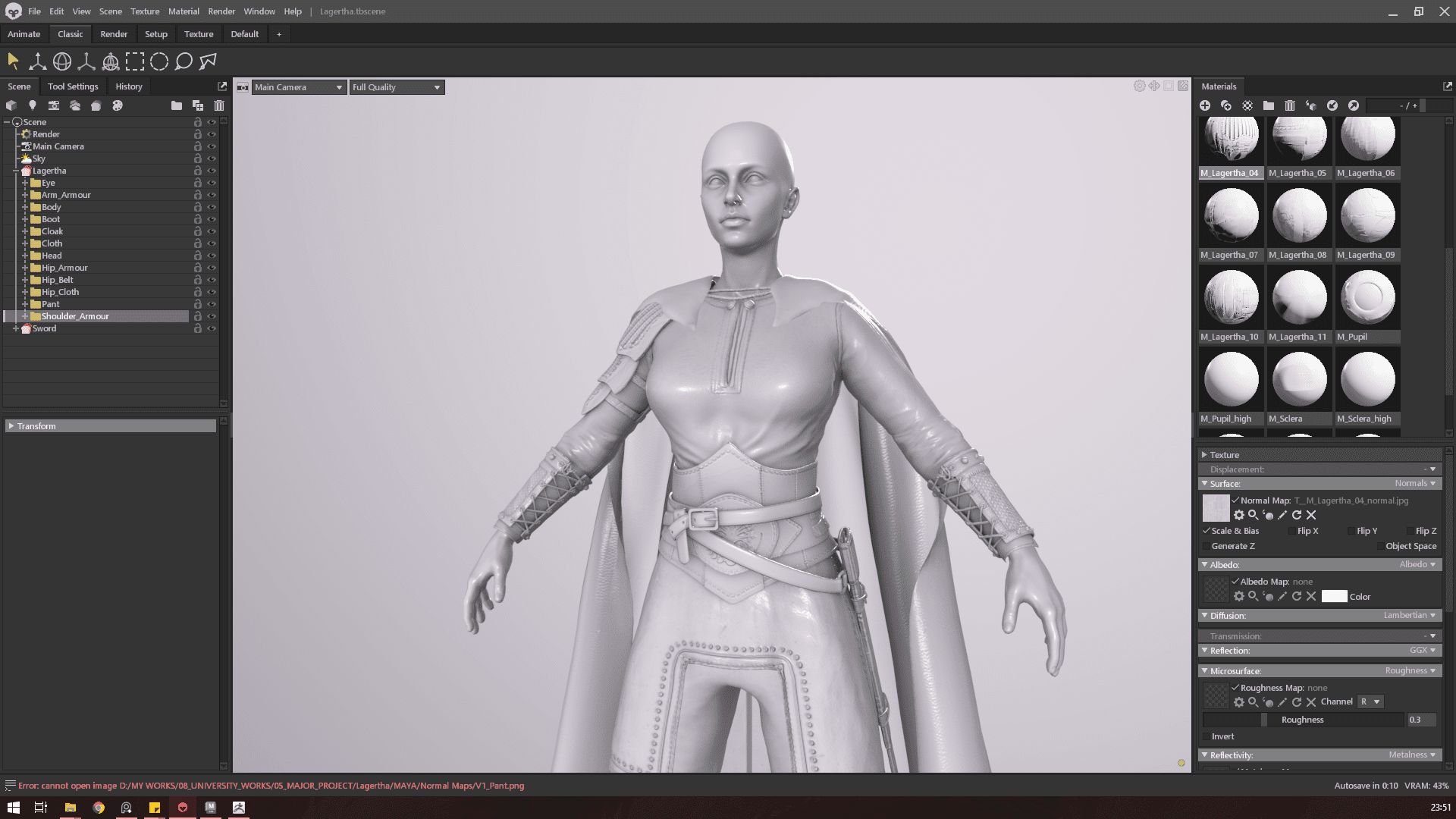The width and height of the screenshot is (1456, 819).
Task: Select the arrow selection tool
Action: 13,61
